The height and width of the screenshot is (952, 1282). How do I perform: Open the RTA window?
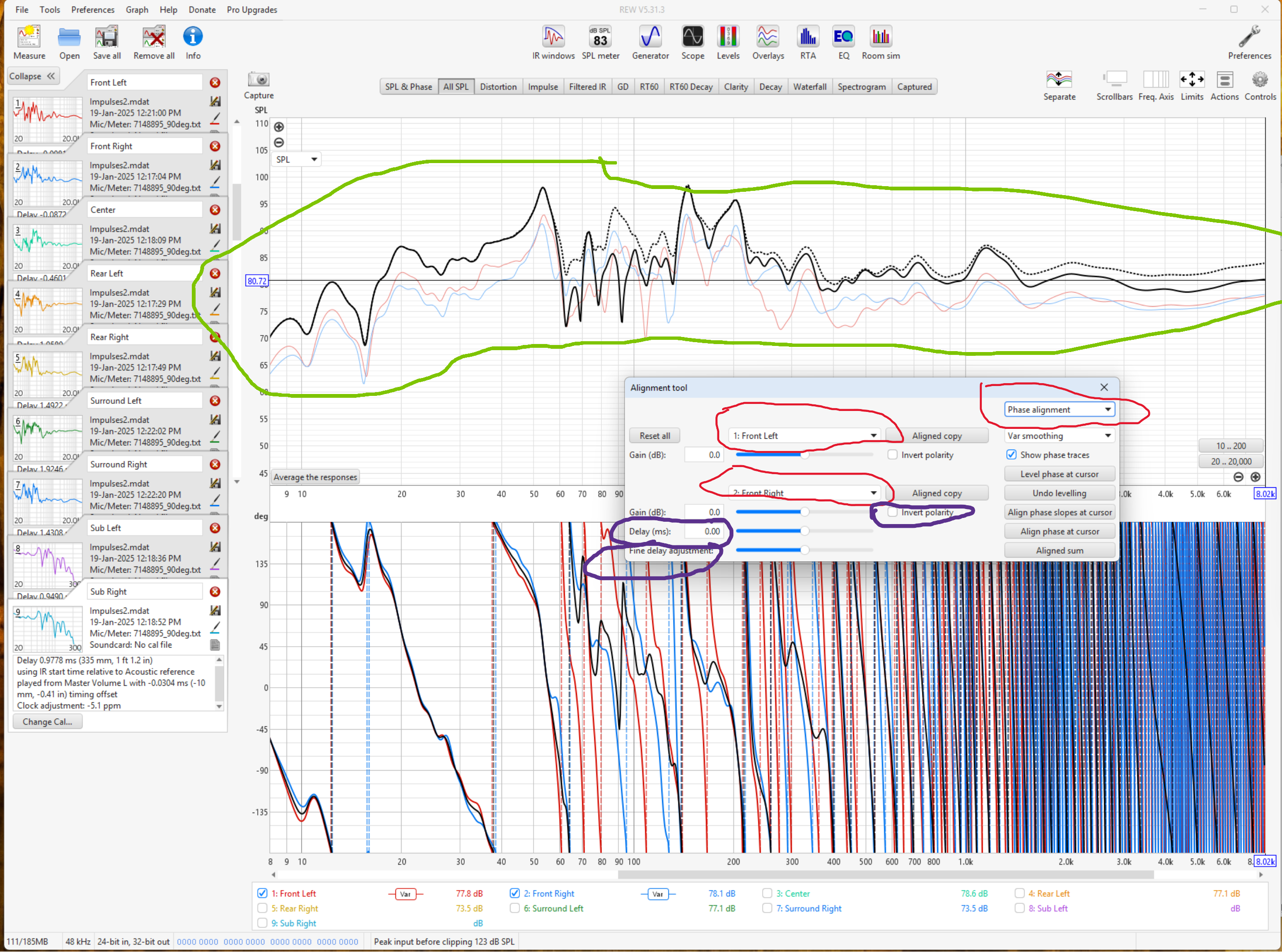click(808, 42)
